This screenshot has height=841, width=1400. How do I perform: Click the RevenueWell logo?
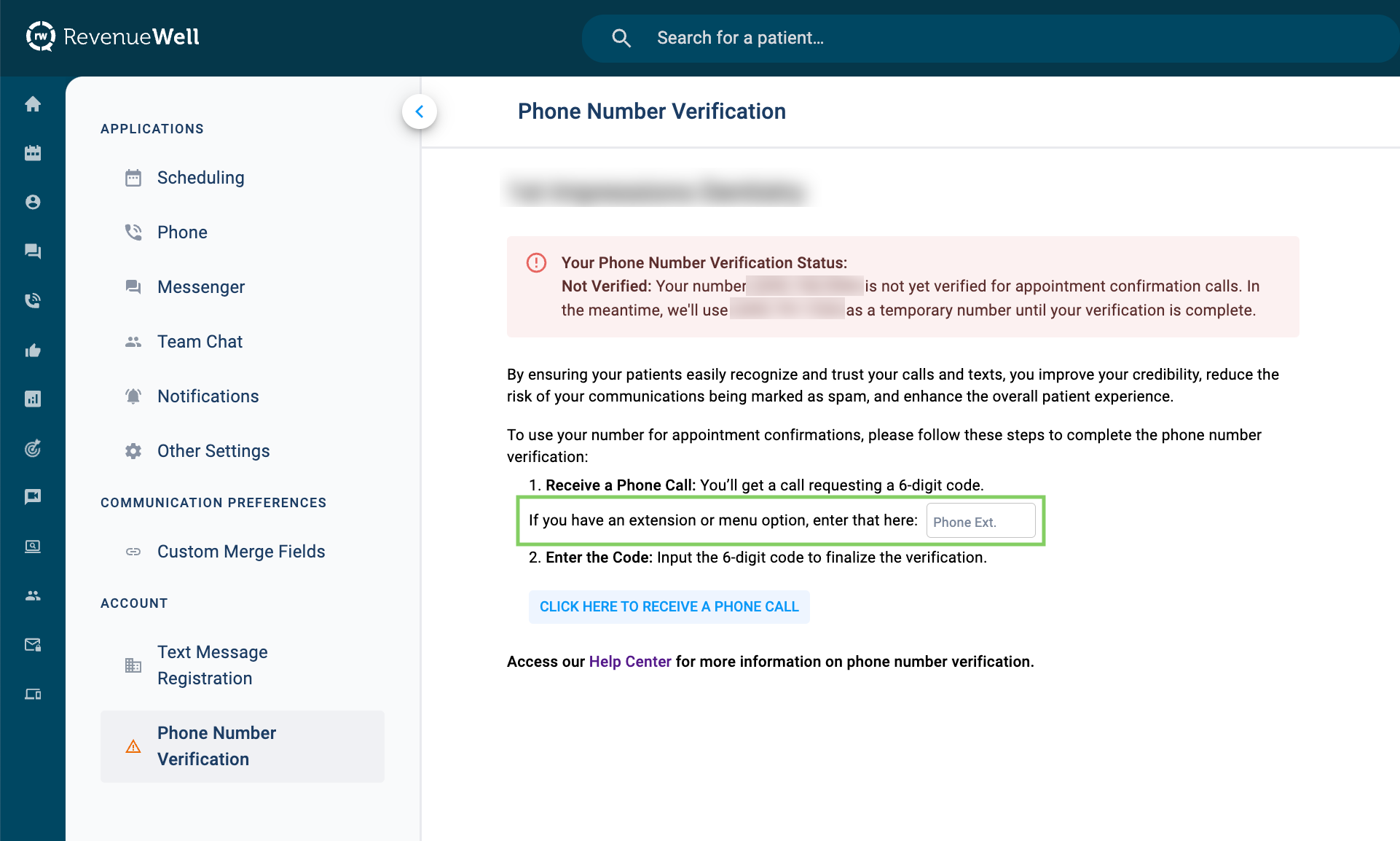click(x=113, y=37)
